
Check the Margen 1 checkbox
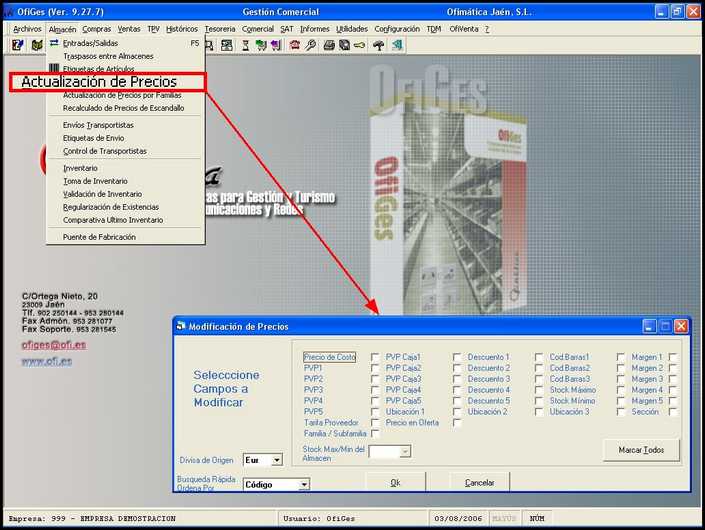[673, 357]
